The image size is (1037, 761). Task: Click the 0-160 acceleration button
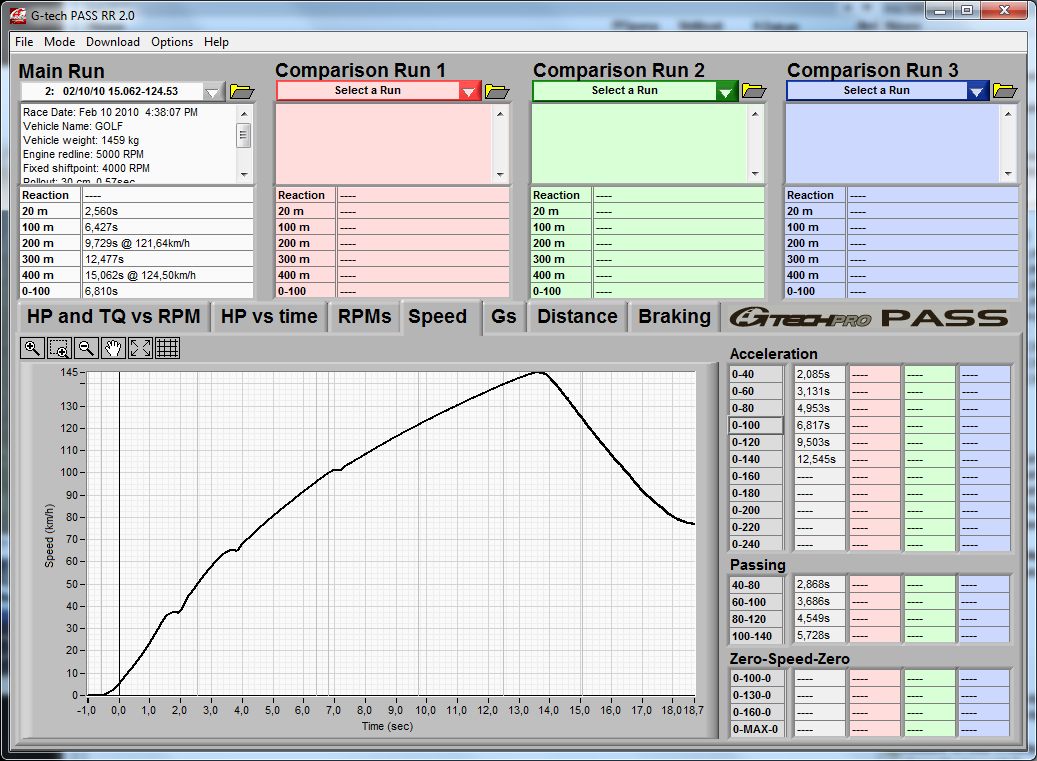pos(756,477)
